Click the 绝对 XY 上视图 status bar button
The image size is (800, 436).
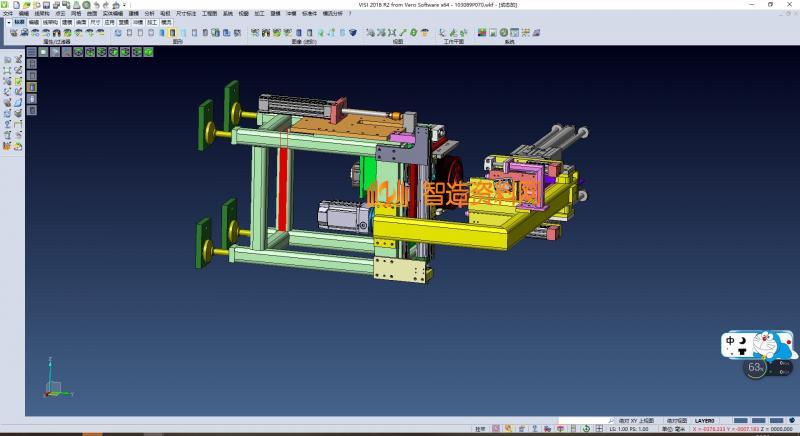636,421
